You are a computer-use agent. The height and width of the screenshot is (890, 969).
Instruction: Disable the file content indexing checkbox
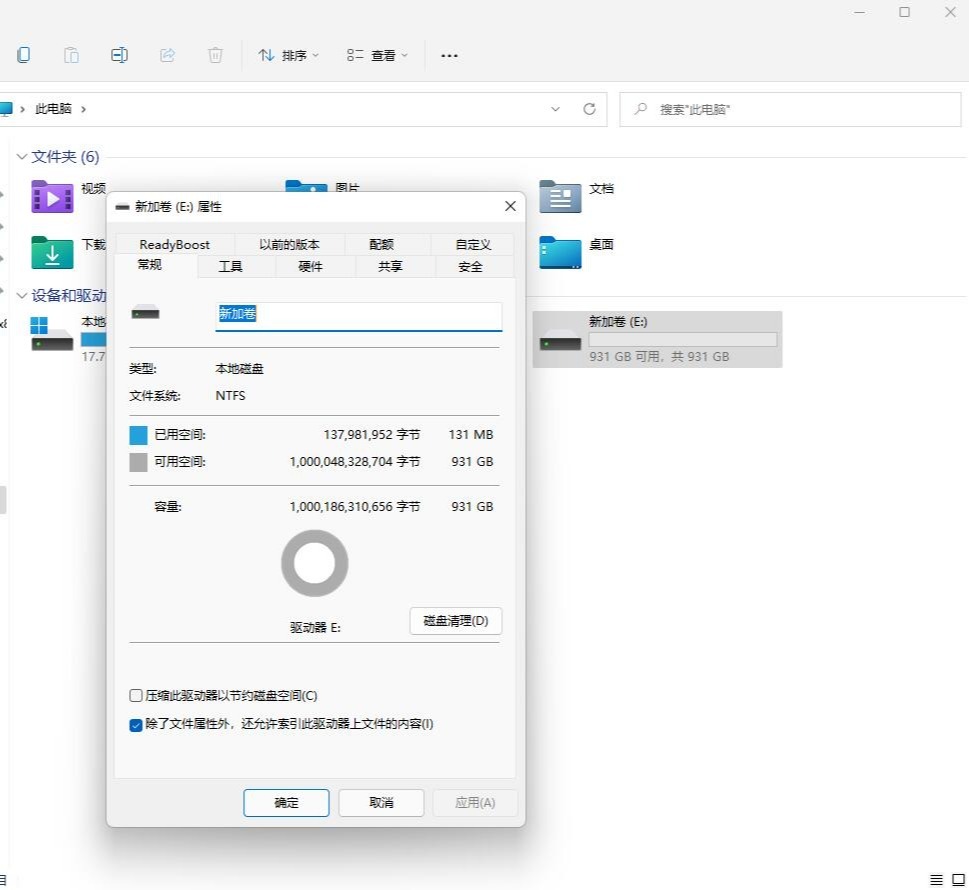pyautogui.click(x=136, y=725)
